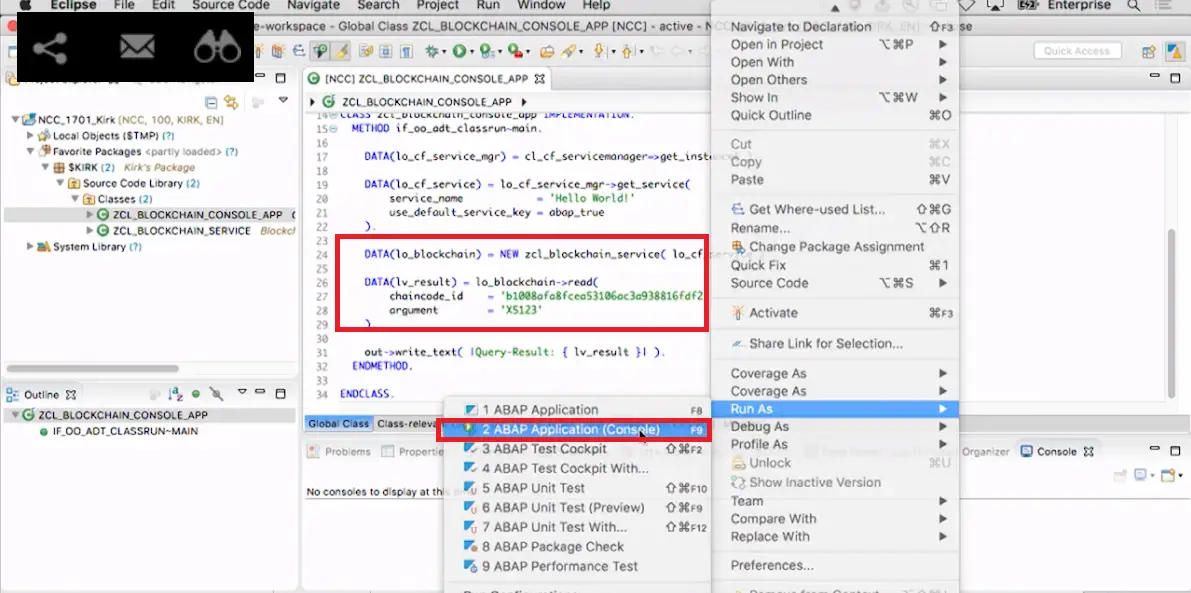
Task: Click Collapse All icon in Project Explorer
Action: (x=212, y=102)
